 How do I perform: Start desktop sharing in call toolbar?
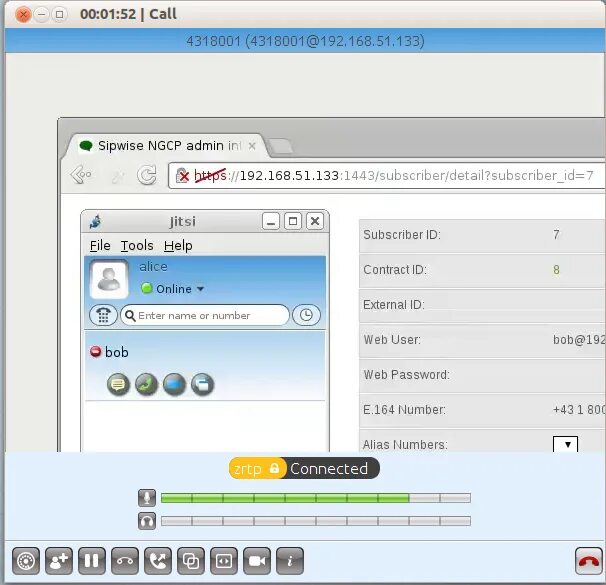tap(191, 560)
